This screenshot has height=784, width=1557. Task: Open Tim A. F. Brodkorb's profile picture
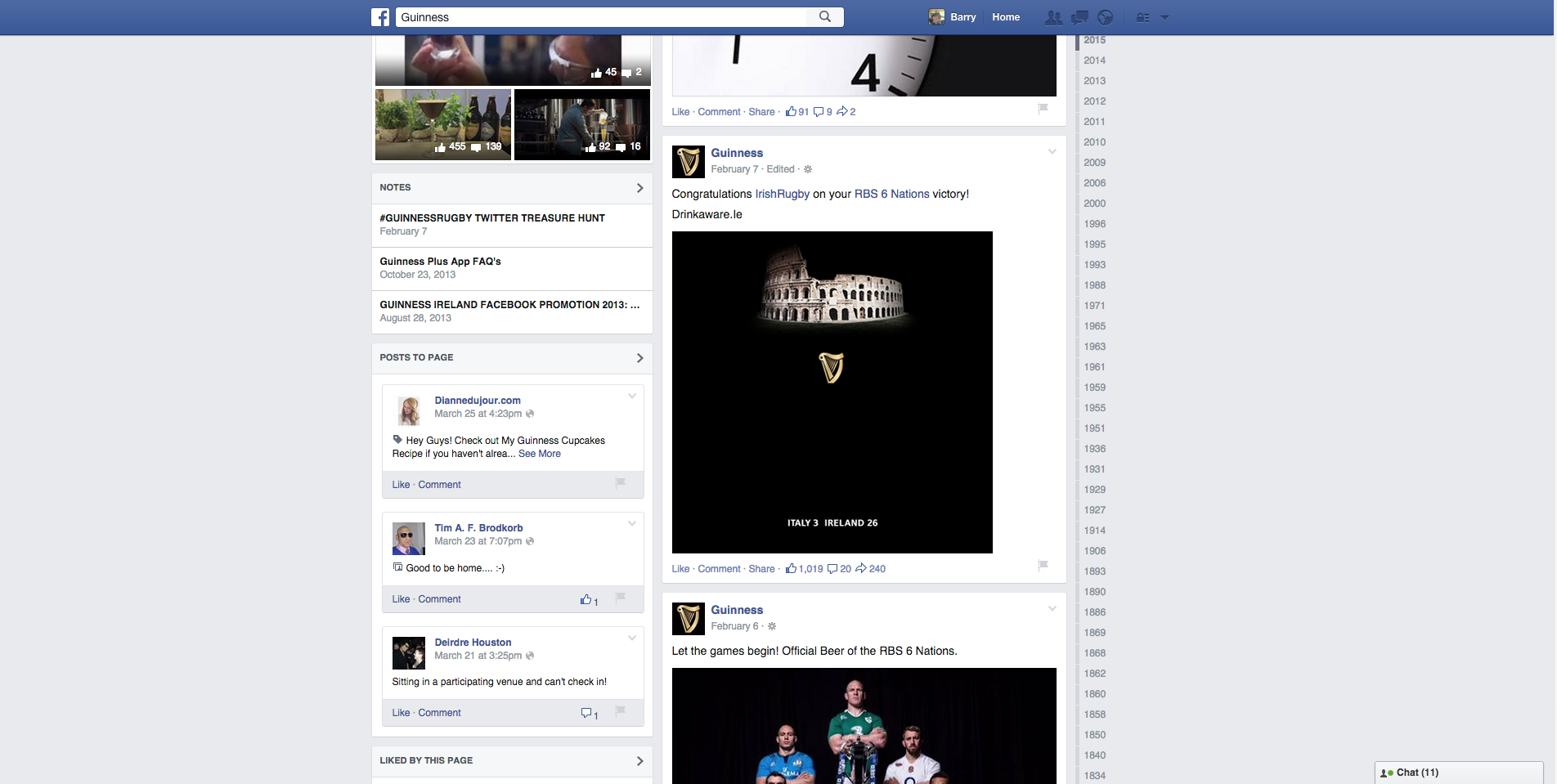409,539
